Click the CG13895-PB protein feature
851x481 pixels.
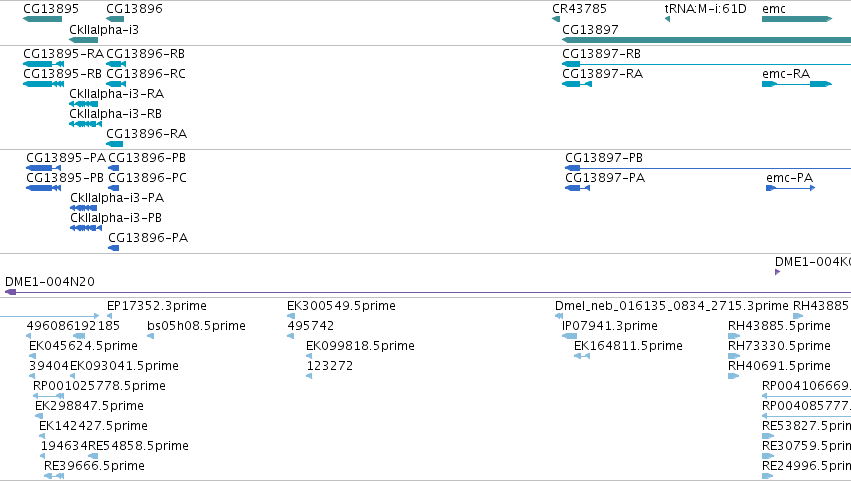43,188
